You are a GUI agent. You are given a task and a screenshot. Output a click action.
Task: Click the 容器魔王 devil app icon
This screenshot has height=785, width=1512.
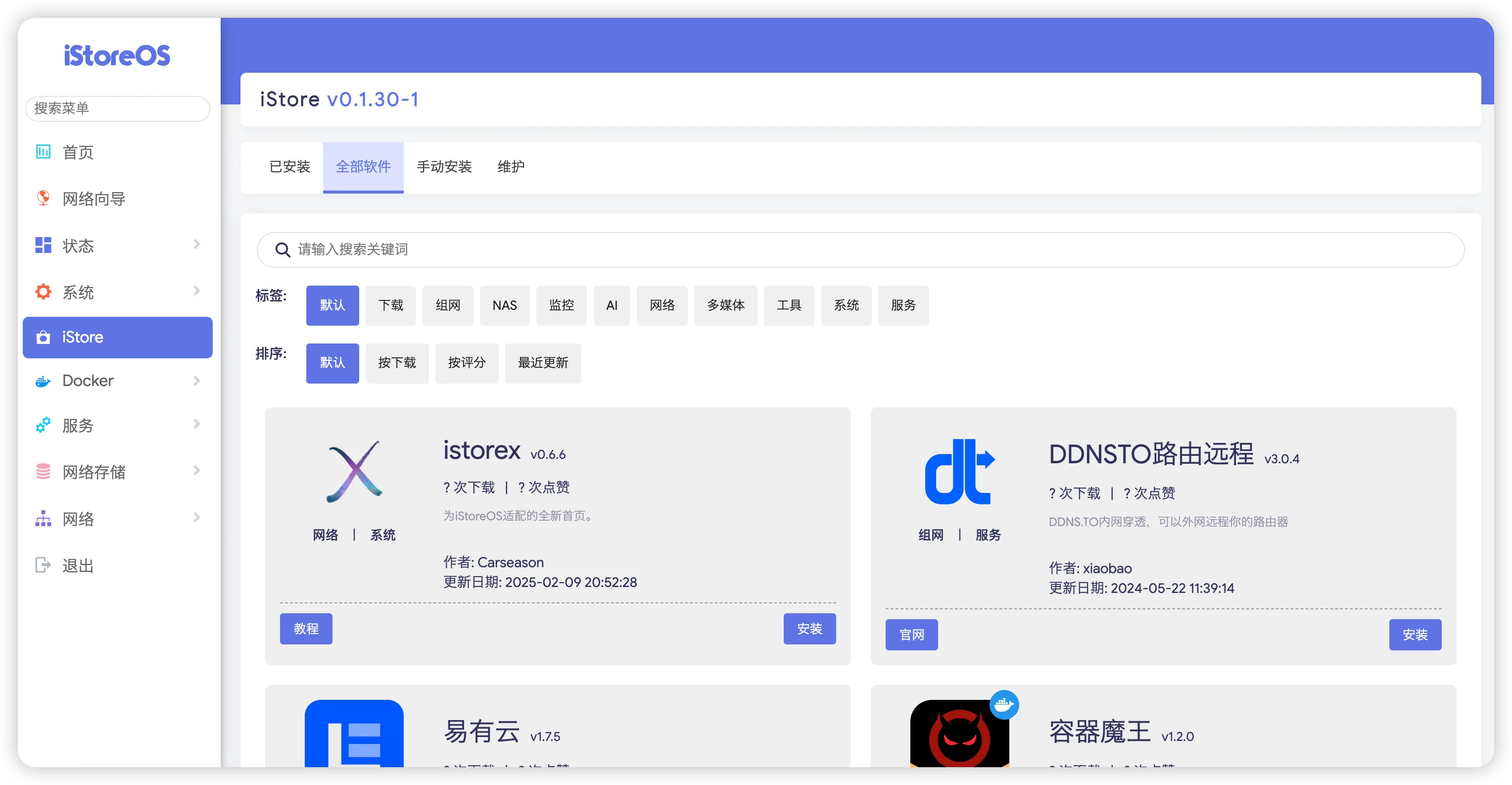(960, 733)
